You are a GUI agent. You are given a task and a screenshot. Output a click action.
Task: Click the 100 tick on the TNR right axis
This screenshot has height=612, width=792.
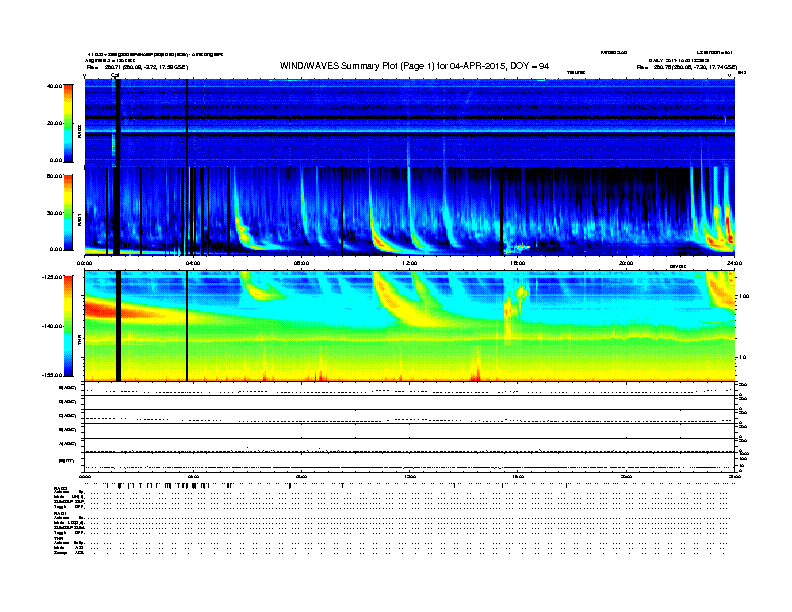(744, 296)
